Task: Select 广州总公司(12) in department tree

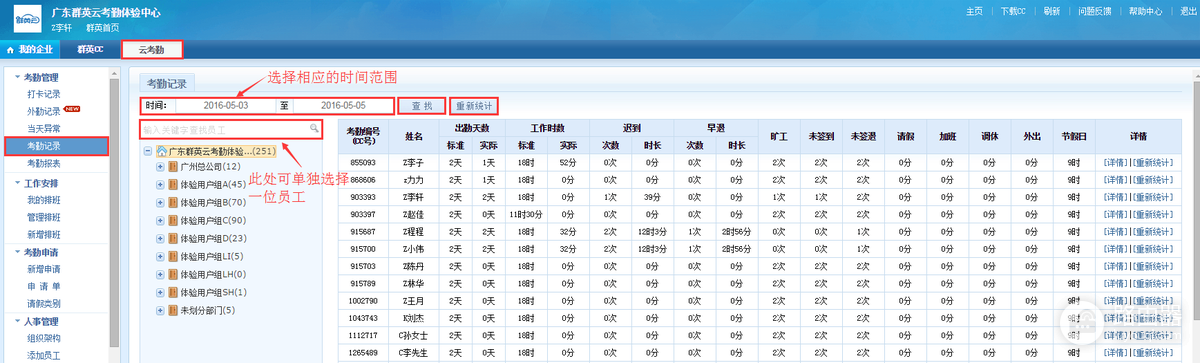Action: [x=211, y=167]
